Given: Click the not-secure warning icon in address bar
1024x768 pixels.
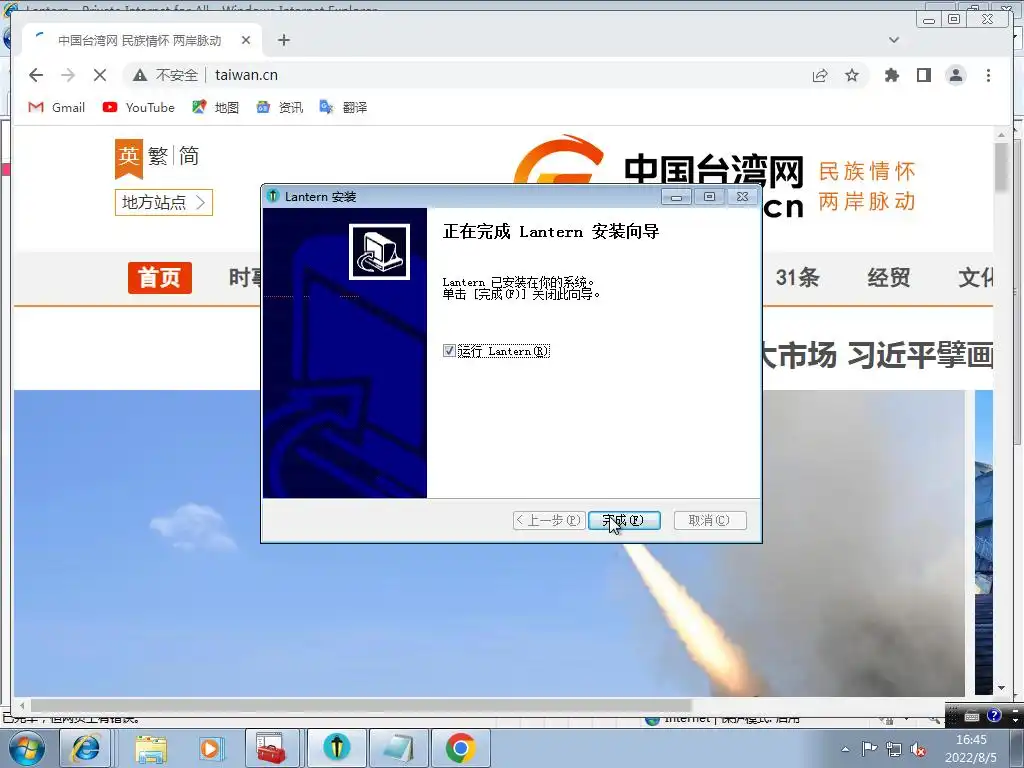Looking at the screenshot, I should pyautogui.click(x=140, y=75).
